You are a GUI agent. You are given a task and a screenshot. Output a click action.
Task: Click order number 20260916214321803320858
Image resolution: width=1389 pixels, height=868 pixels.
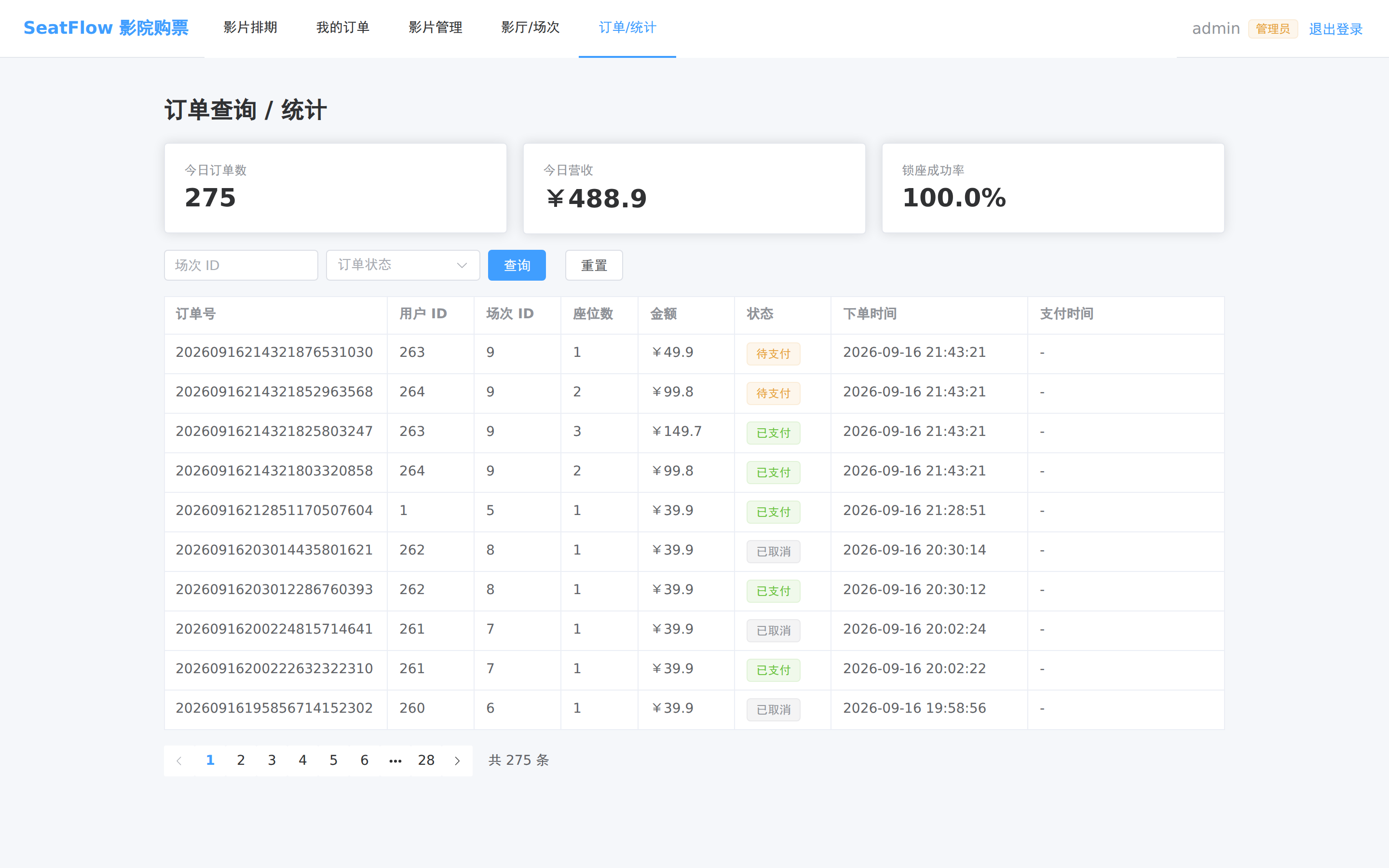274,471
